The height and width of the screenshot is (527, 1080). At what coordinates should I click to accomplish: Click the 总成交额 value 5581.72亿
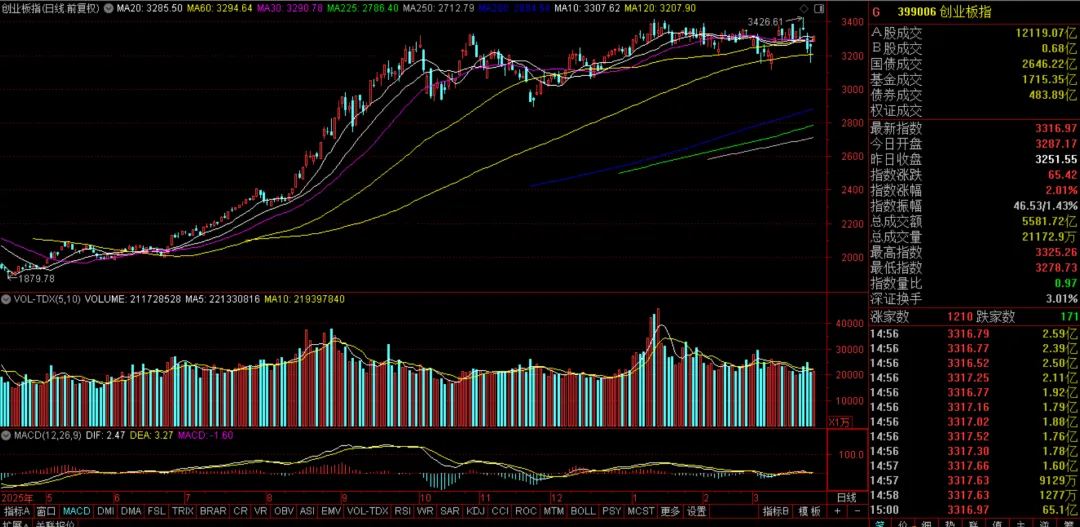(x=1051, y=222)
